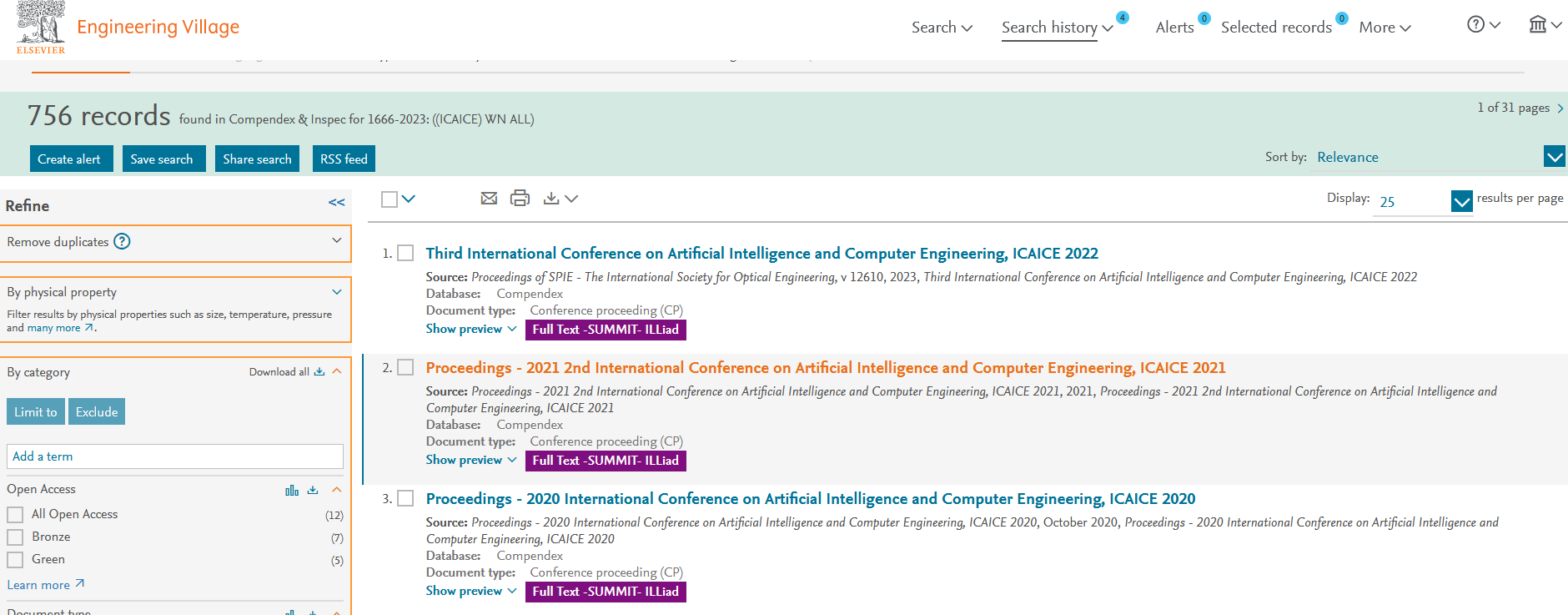This screenshot has width=1568, height=615.
Task: Show preview for ICAICE 2022 record
Action: click(471, 329)
